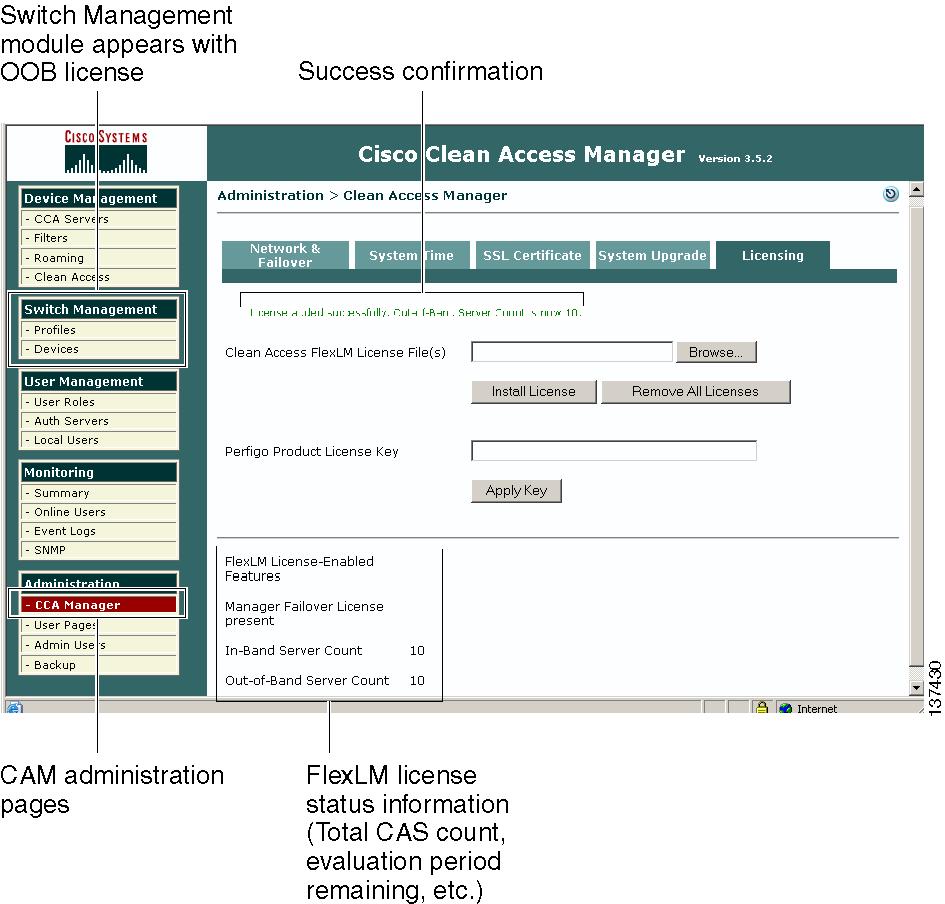Click the Administration module header

[x=99, y=581]
